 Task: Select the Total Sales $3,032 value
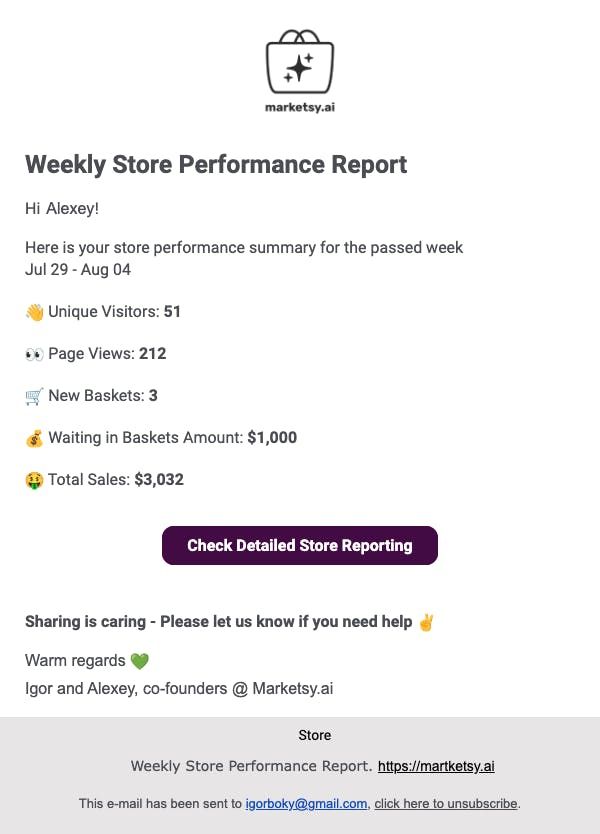click(x=159, y=480)
